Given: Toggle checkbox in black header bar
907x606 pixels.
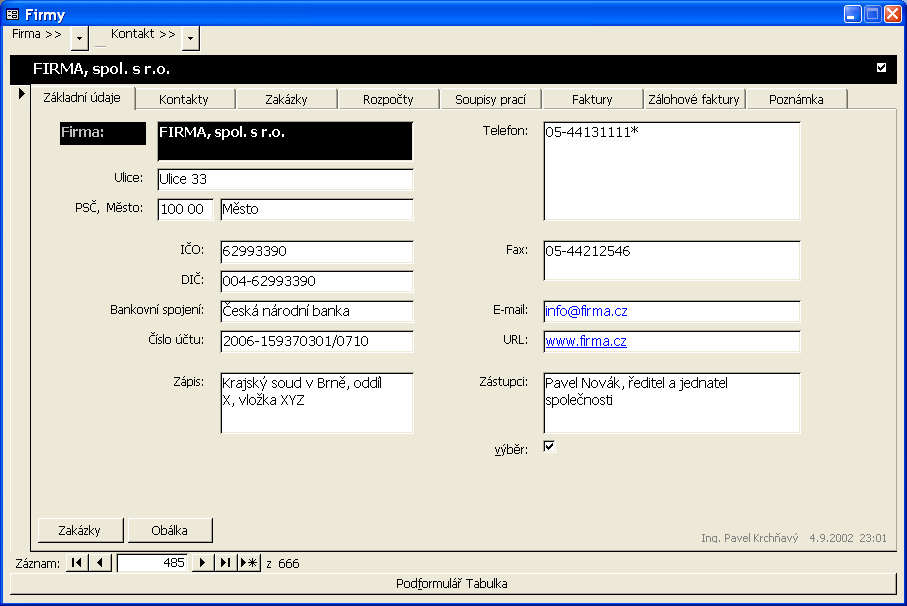Looking at the screenshot, I should (x=881, y=68).
